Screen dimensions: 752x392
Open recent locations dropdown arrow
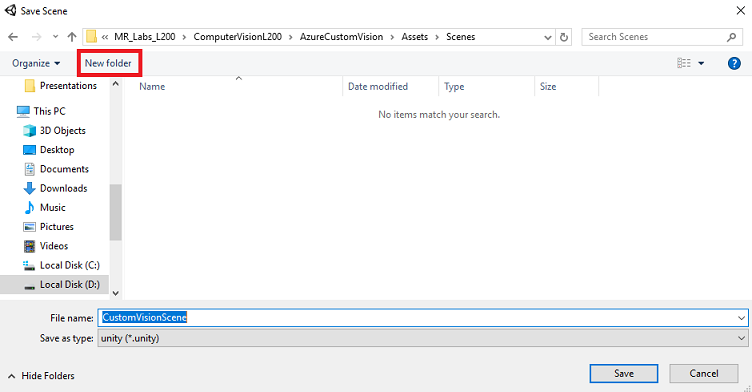56,37
